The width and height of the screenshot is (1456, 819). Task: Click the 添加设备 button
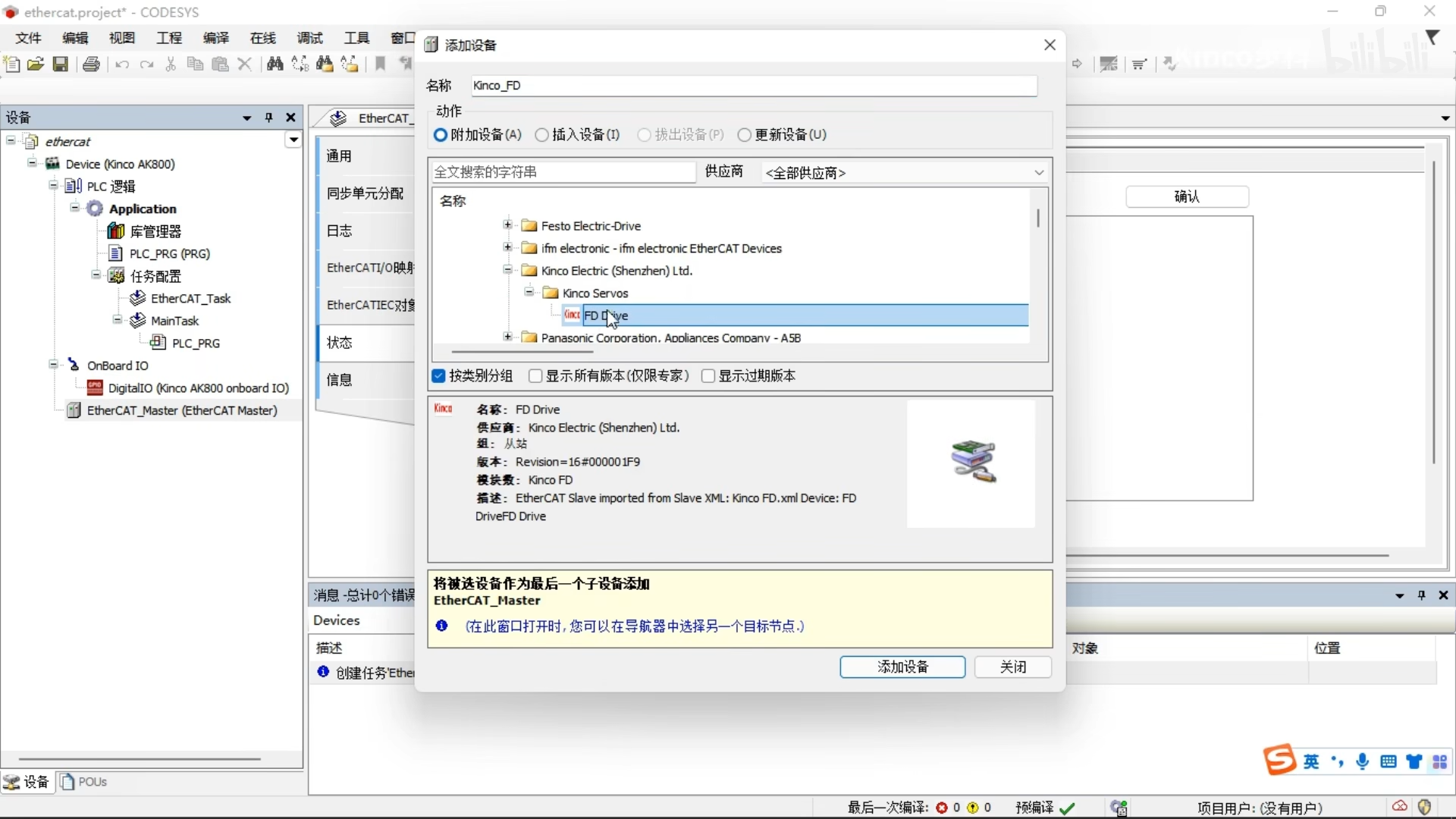pos(902,667)
